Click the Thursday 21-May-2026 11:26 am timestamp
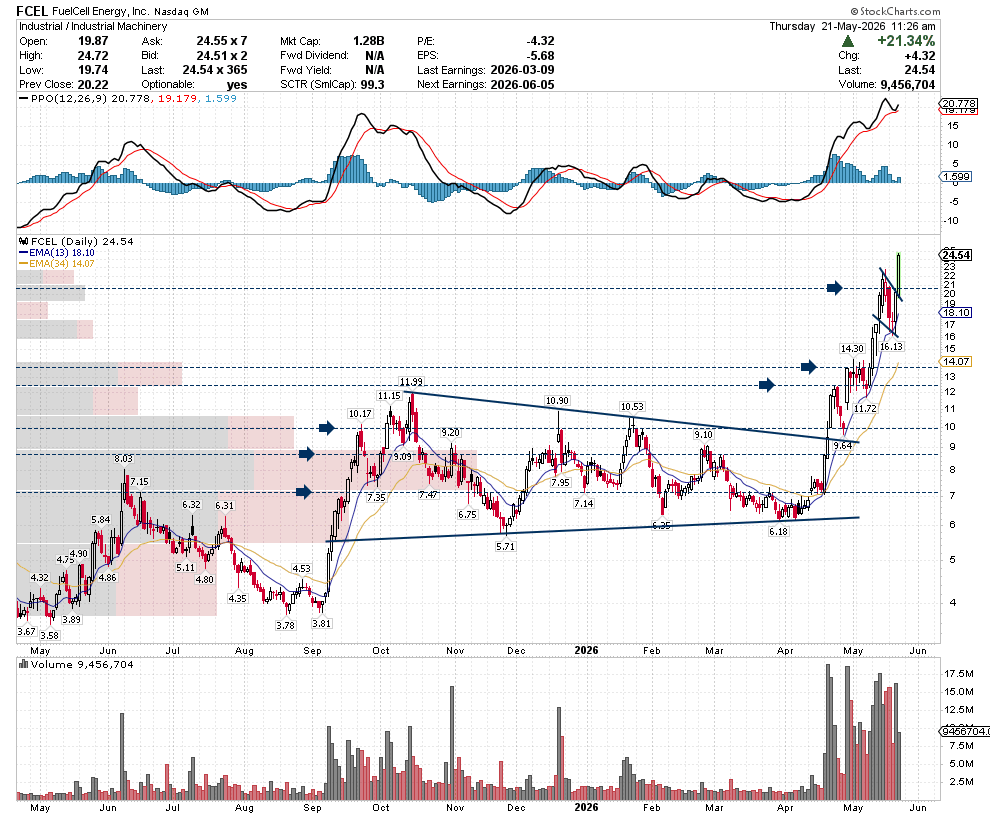 852,27
